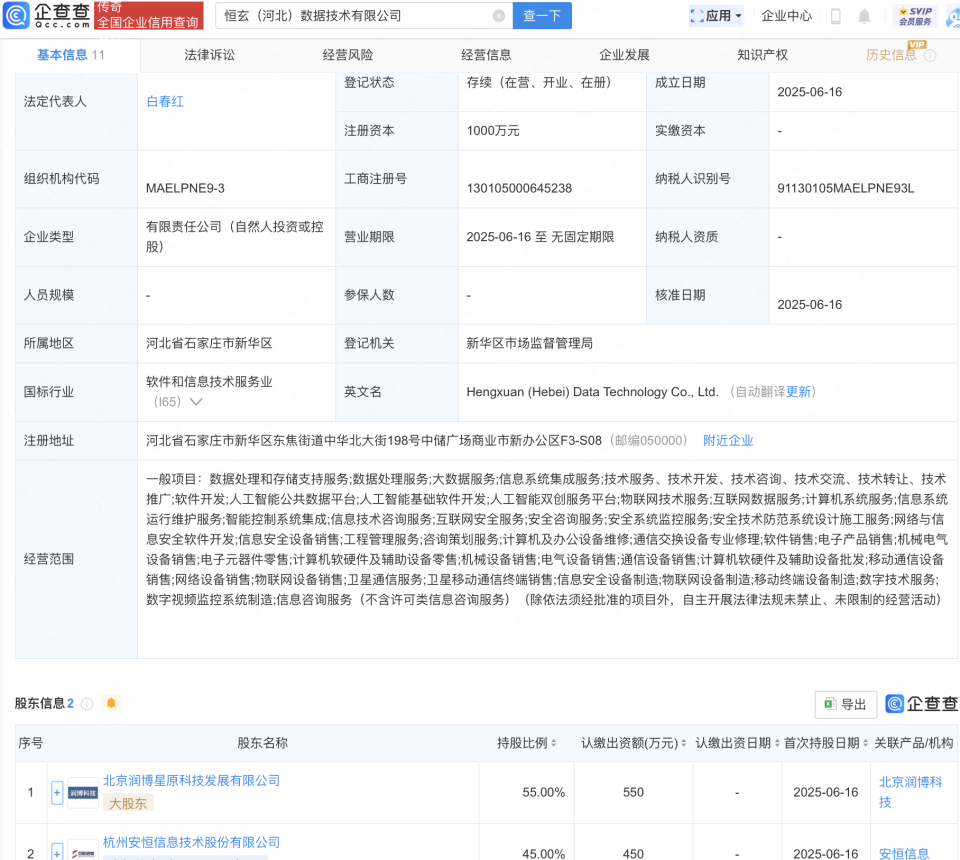Switch to 经营风险 tab

[x=348, y=55]
